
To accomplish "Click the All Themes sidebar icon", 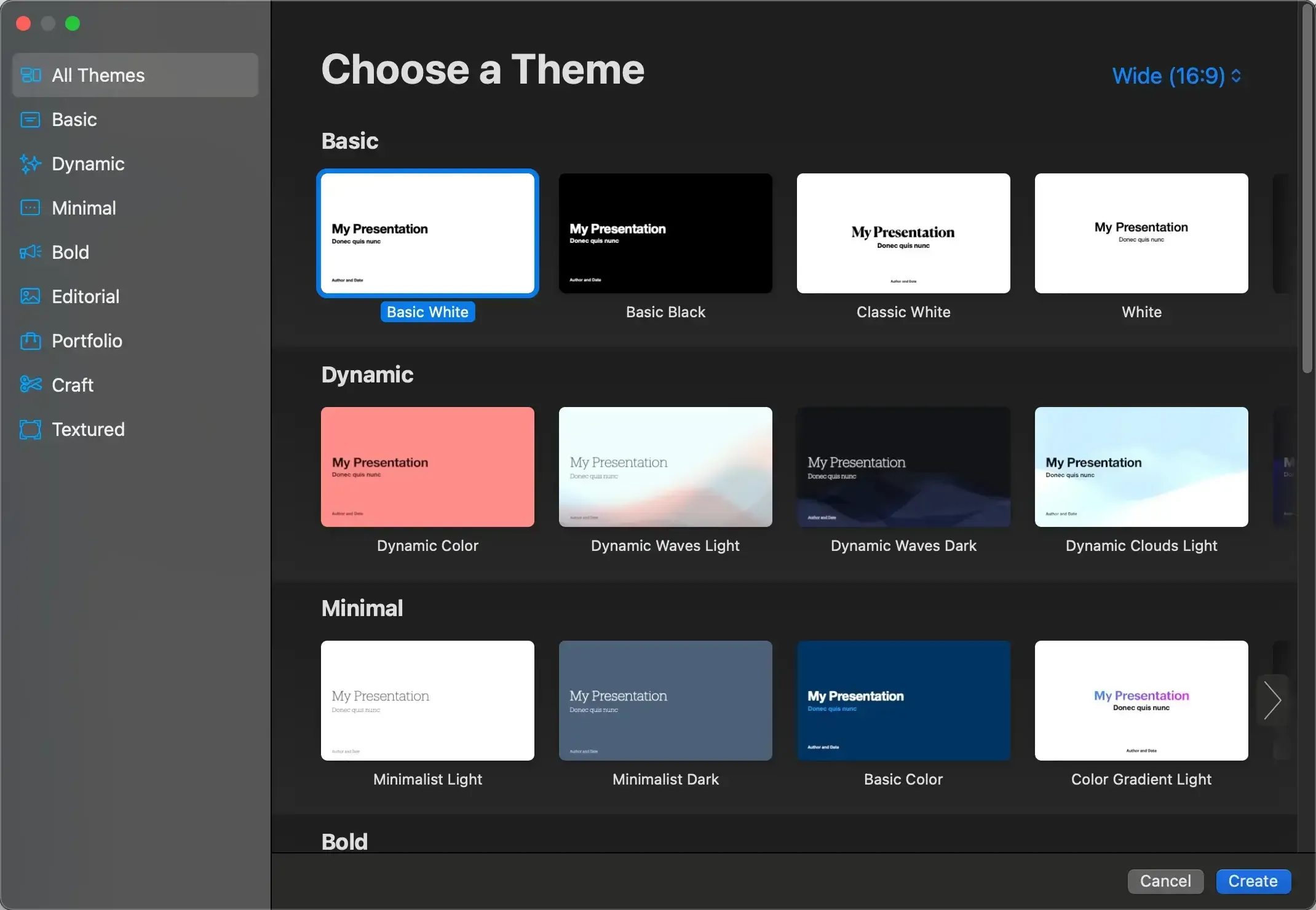I will [x=31, y=75].
